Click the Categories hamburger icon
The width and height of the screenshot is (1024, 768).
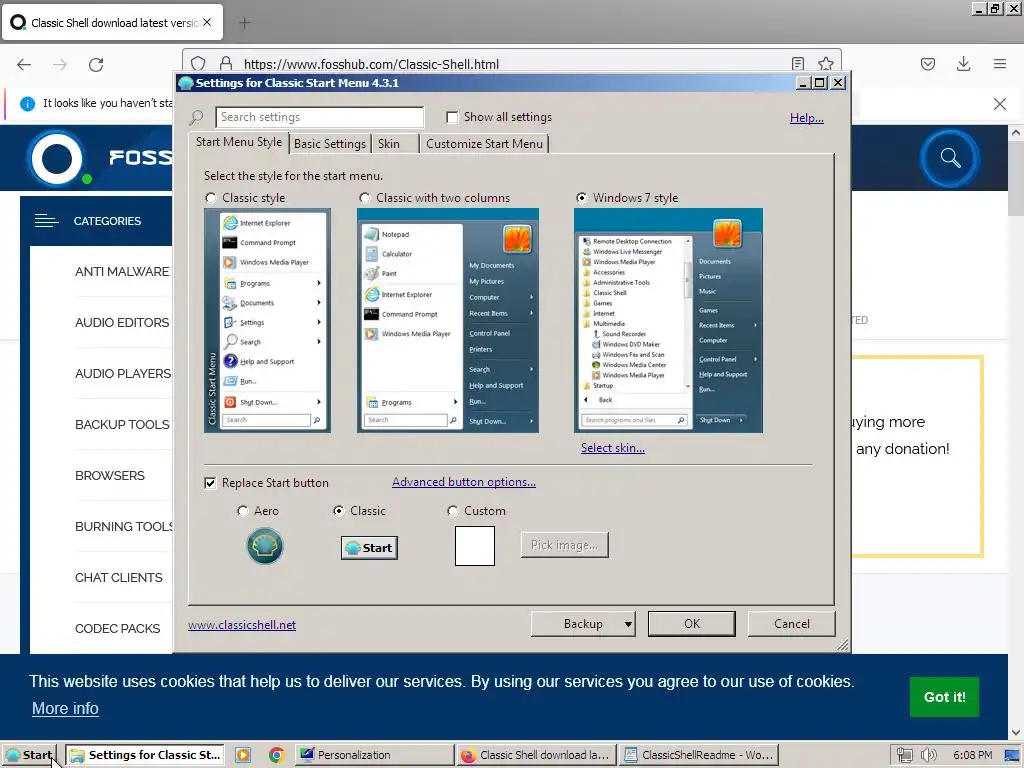tap(46, 221)
